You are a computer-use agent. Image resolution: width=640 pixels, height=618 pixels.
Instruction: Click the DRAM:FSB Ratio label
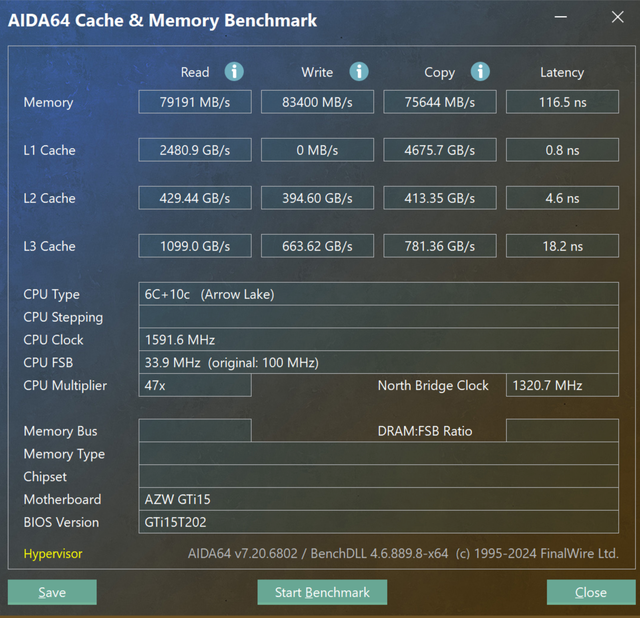point(425,431)
